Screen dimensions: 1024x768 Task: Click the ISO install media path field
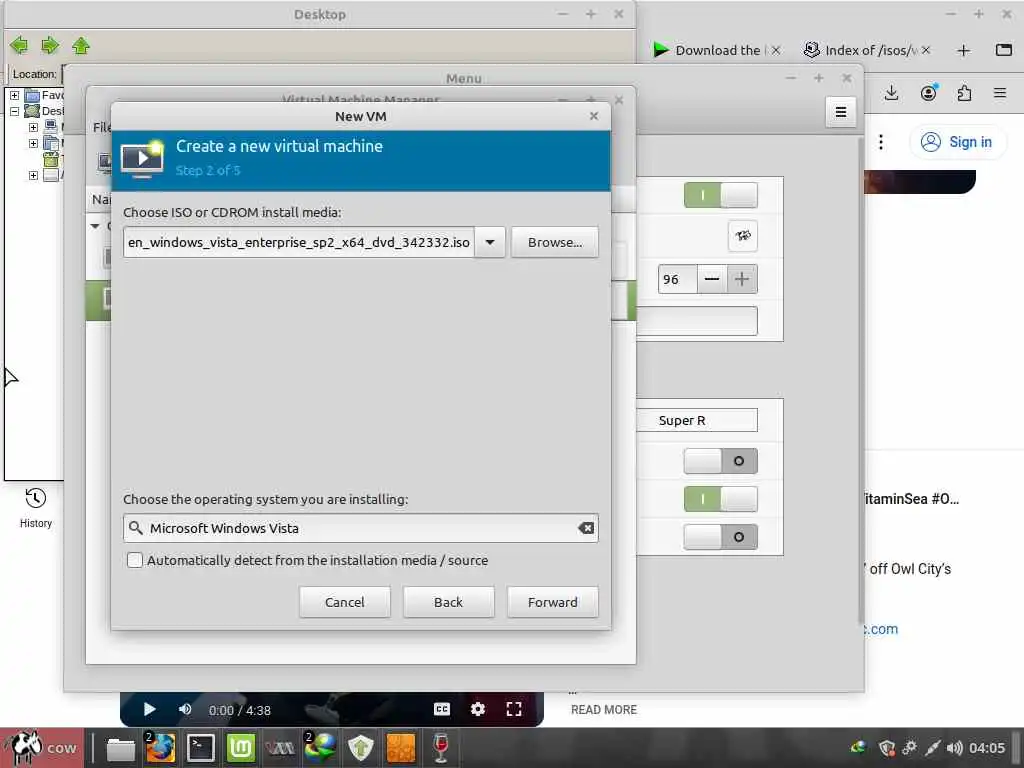point(298,242)
